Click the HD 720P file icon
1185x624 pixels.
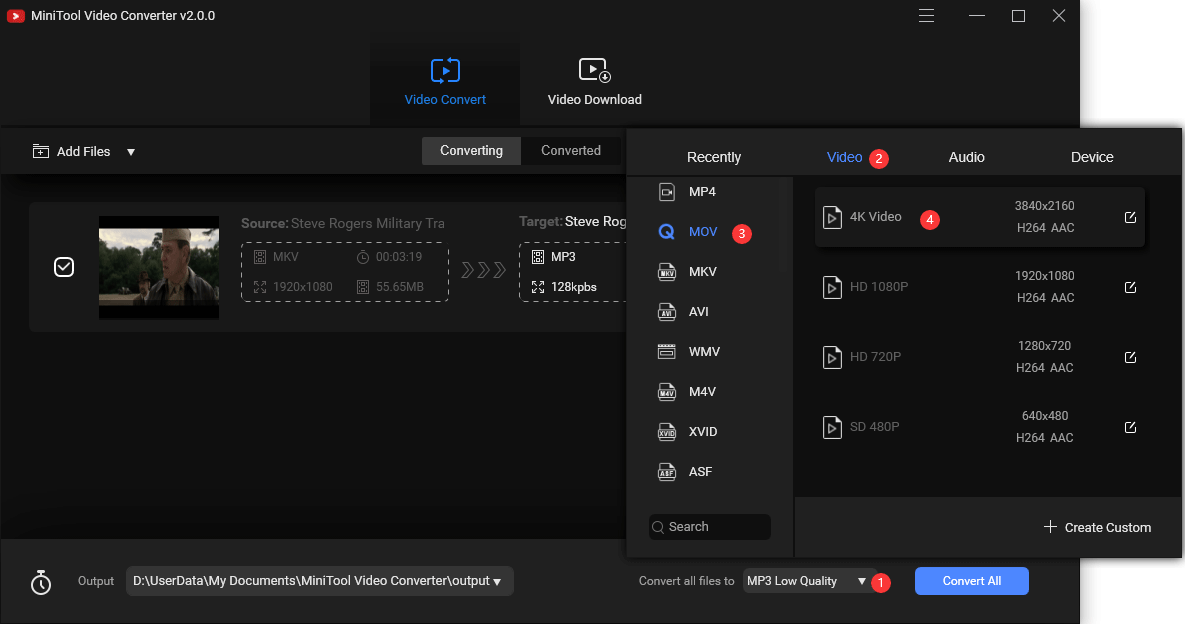pyautogui.click(x=832, y=357)
